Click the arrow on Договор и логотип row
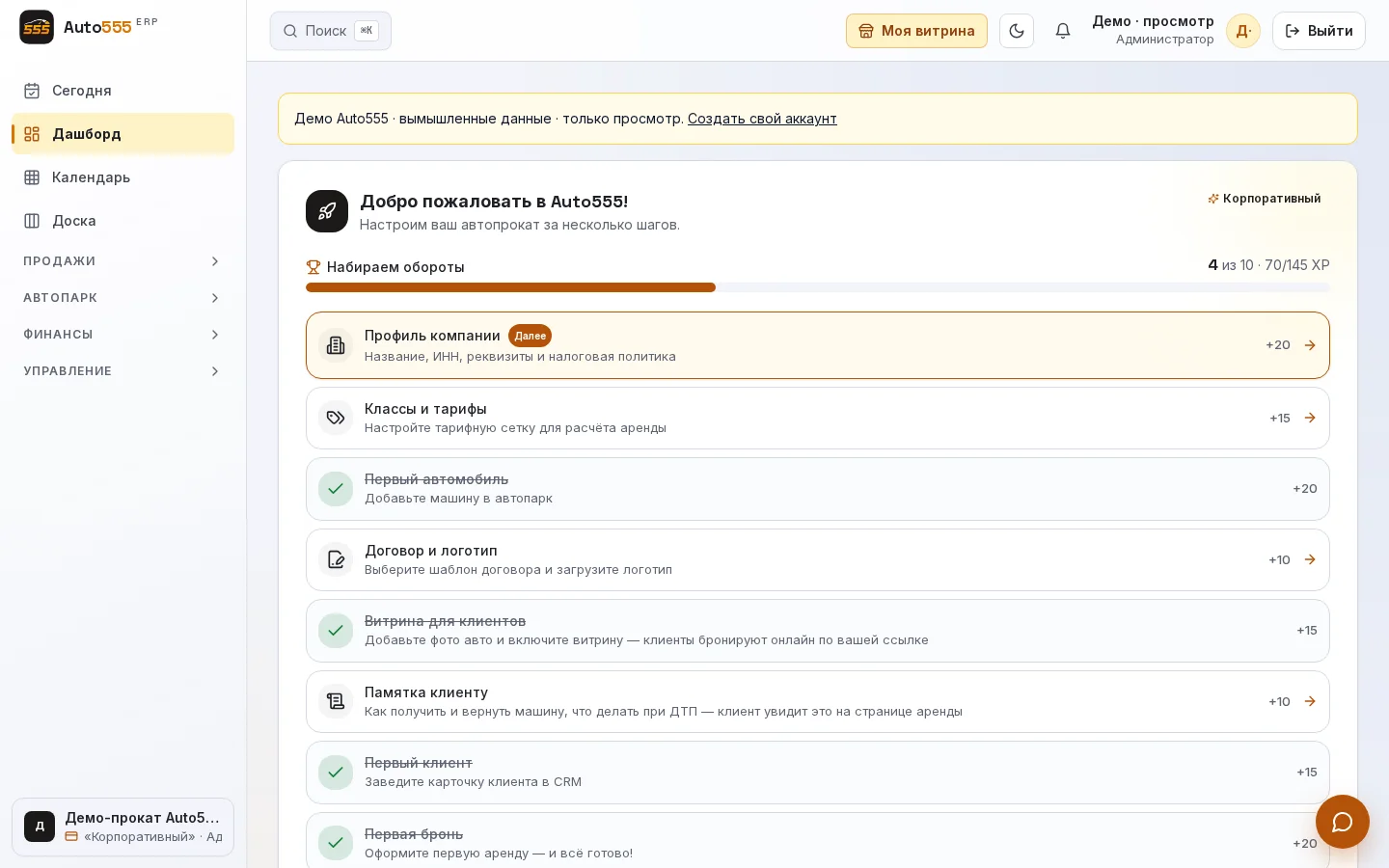 [x=1310, y=559]
